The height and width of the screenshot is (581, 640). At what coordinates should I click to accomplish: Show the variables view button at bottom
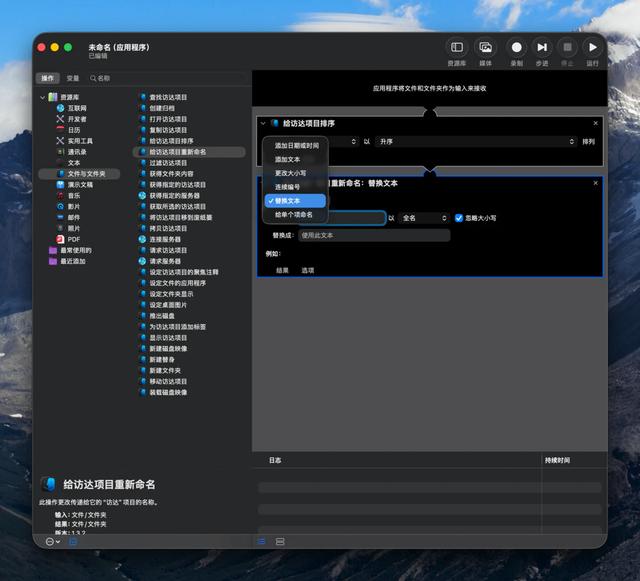click(280, 542)
